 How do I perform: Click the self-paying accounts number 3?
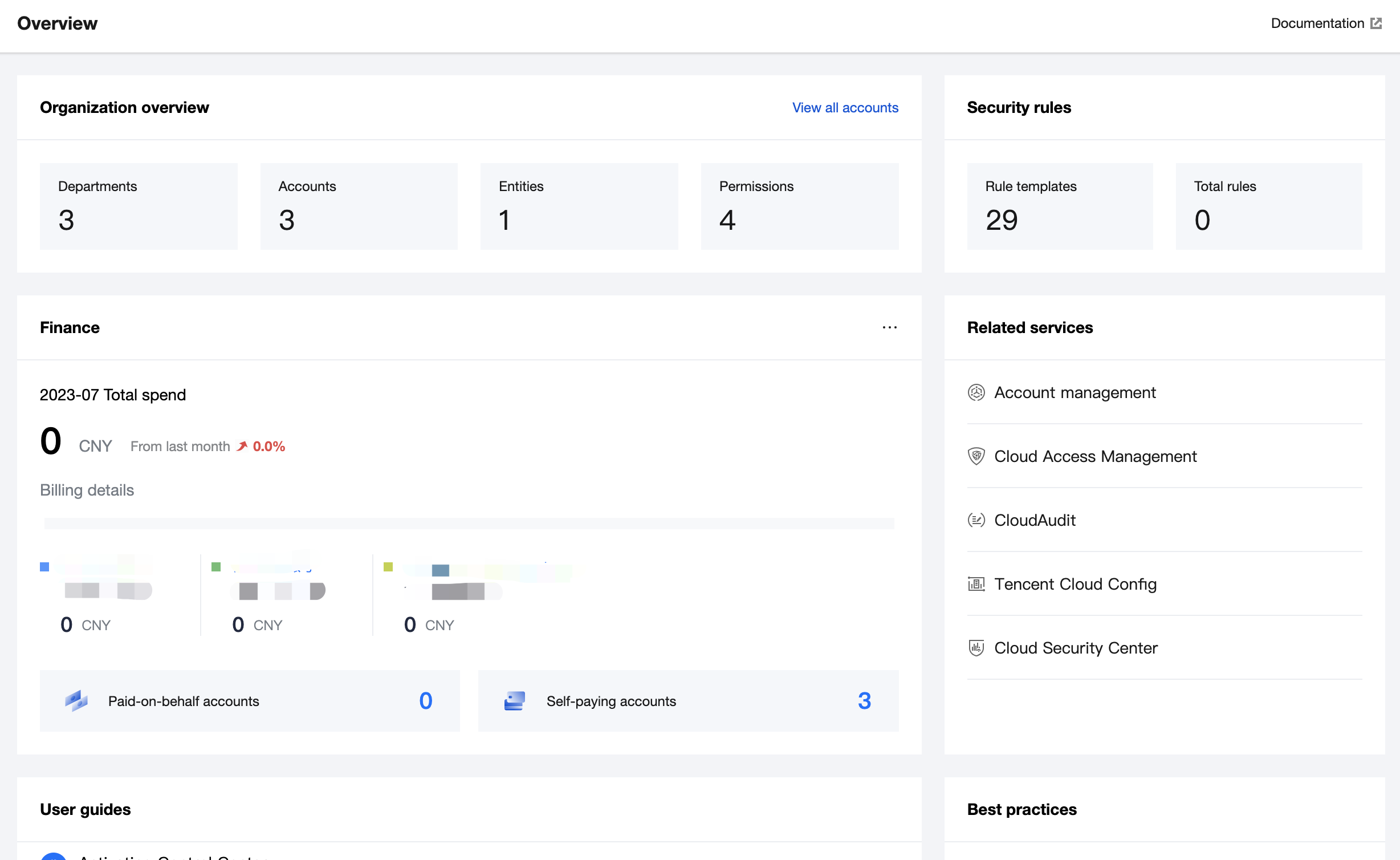coord(864,701)
